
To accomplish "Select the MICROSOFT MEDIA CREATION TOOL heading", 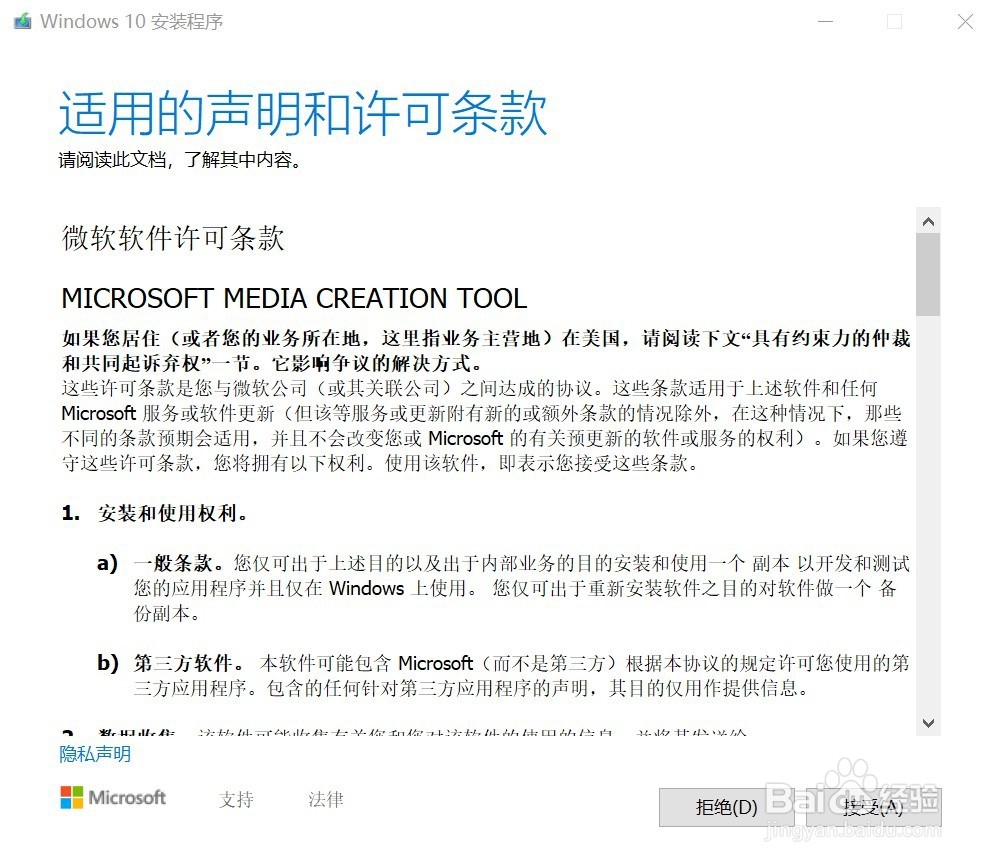I will pos(294,297).
